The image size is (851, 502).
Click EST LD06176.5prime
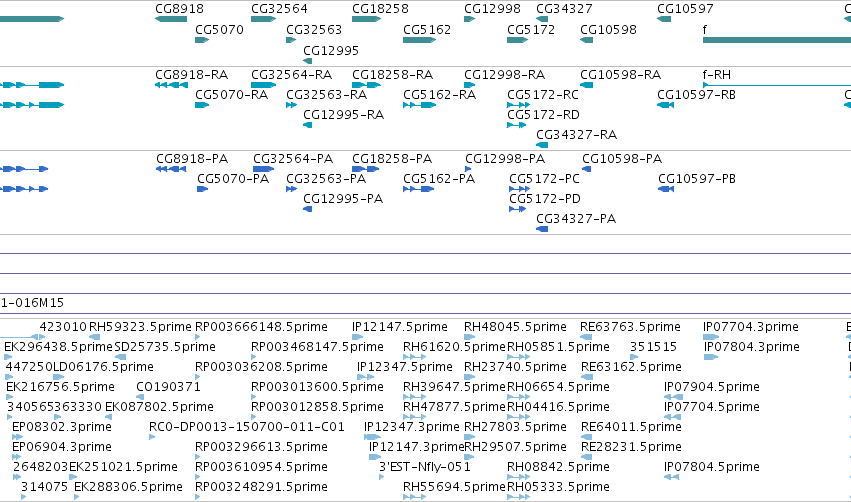(x=103, y=367)
